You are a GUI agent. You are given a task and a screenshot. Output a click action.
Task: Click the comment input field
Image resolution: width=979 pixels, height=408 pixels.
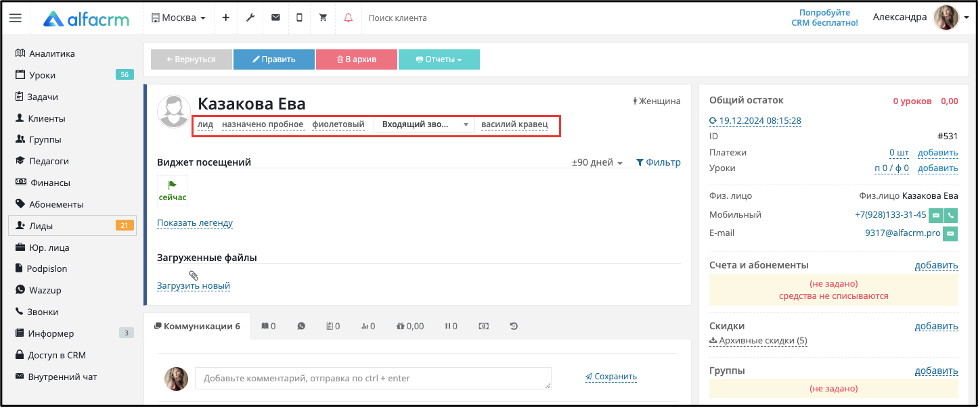373,378
